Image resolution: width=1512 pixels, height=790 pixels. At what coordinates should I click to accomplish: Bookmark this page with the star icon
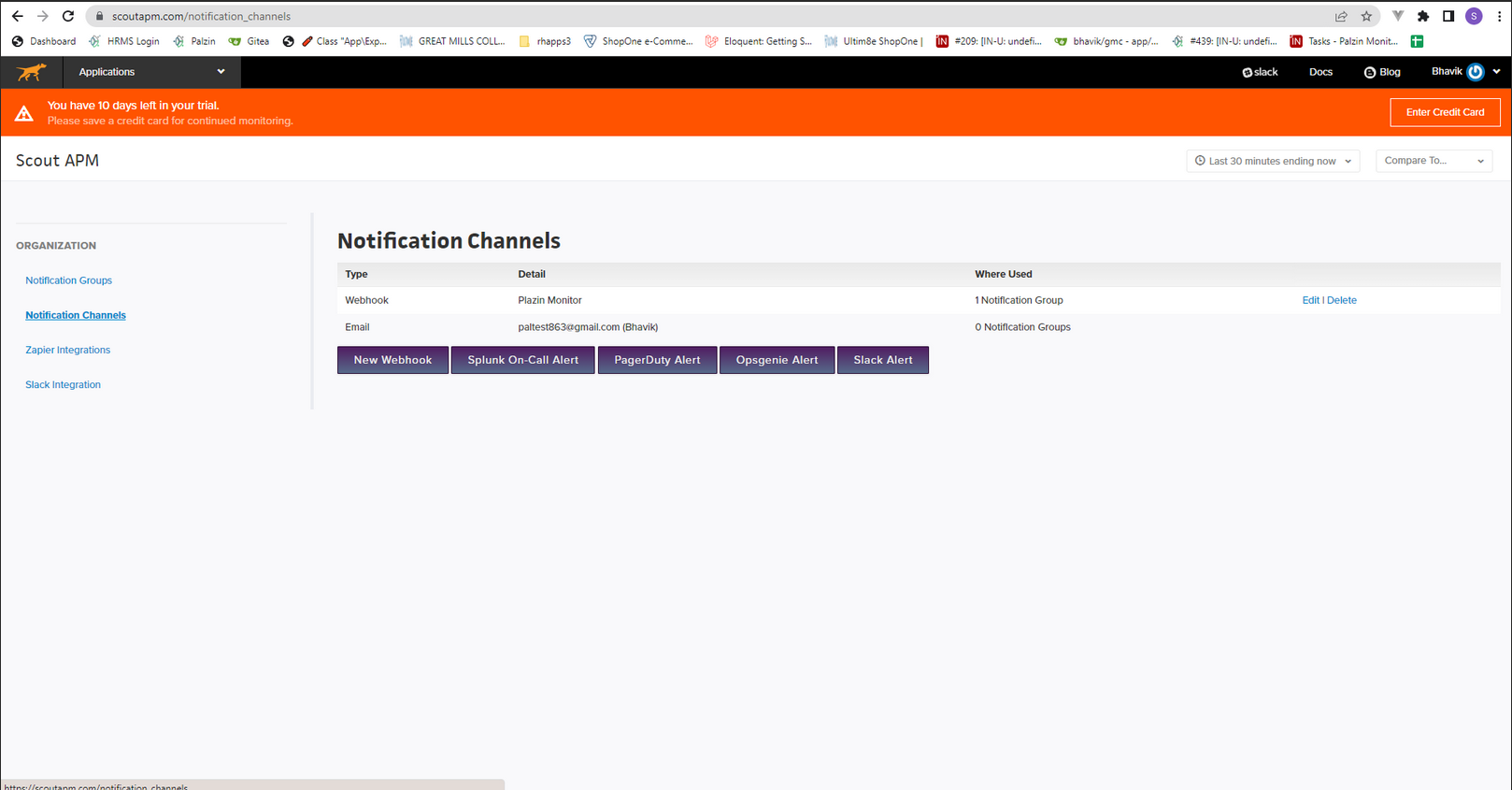(1366, 16)
